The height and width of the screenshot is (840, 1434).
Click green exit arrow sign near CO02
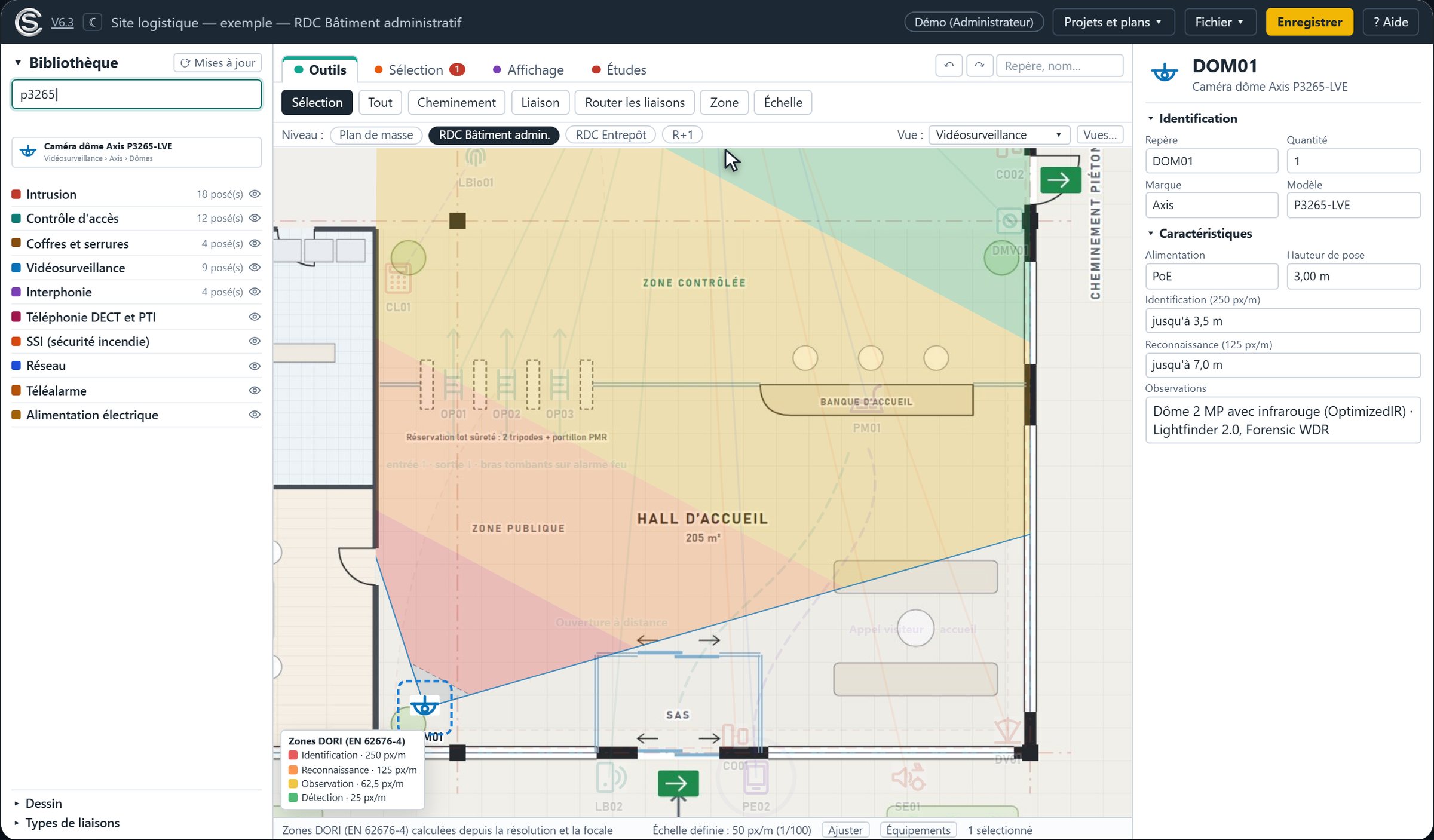pyautogui.click(x=1060, y=180)
